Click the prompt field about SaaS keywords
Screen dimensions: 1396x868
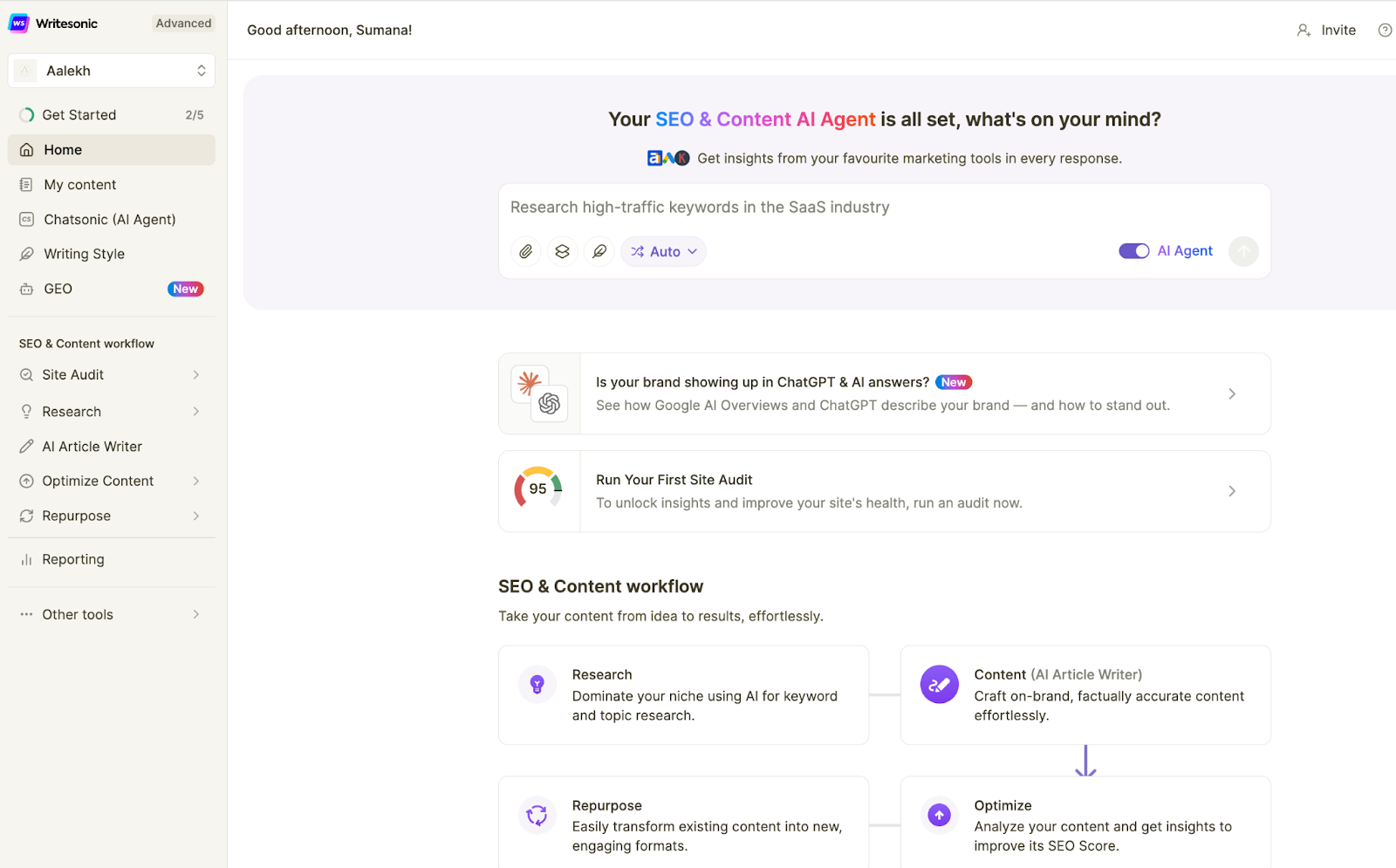(884, 208)
